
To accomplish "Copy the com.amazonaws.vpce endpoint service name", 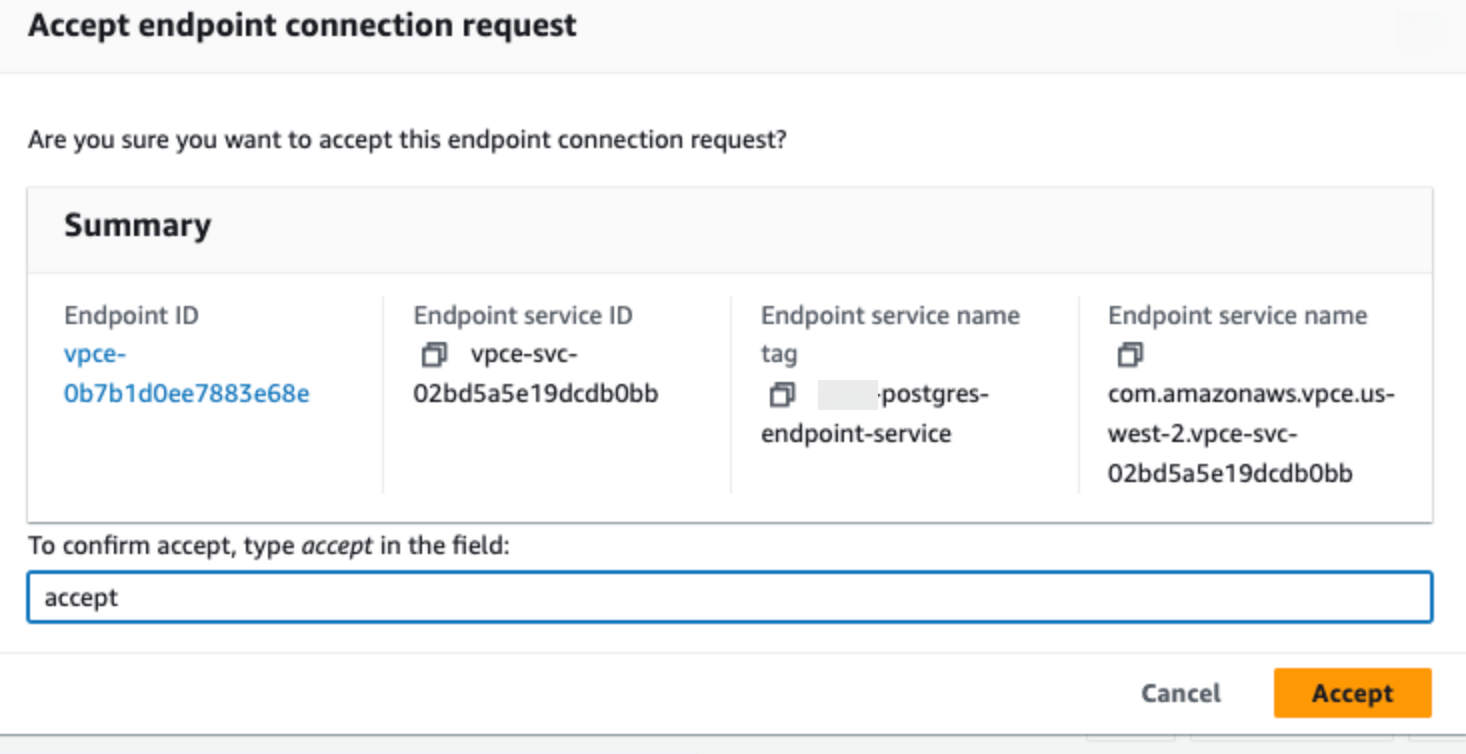I will click(x=1129, y=355).
